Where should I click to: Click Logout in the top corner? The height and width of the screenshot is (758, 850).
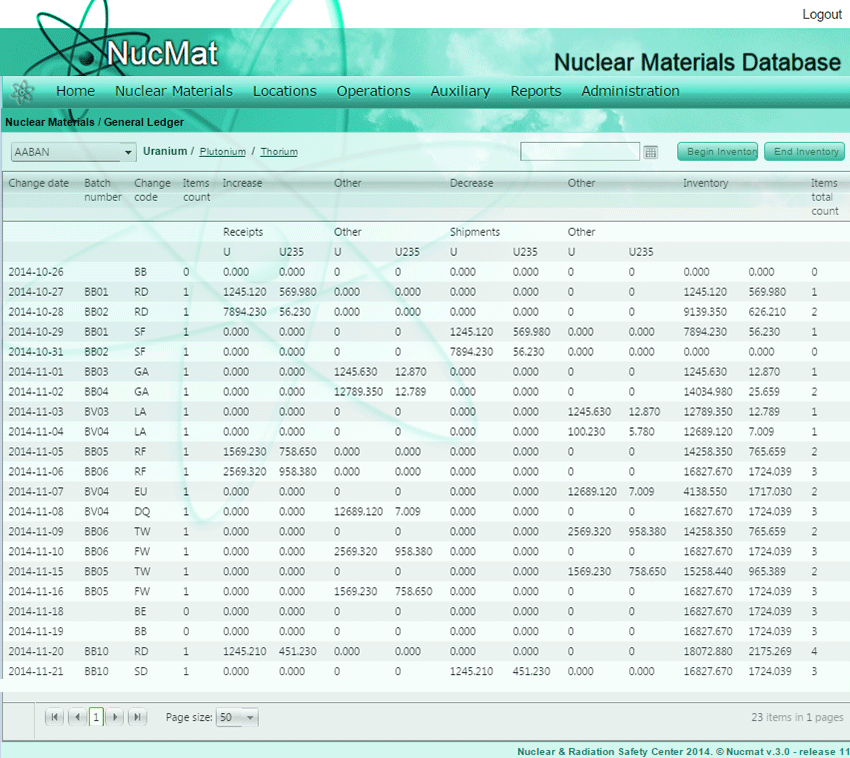pos(821,14)
